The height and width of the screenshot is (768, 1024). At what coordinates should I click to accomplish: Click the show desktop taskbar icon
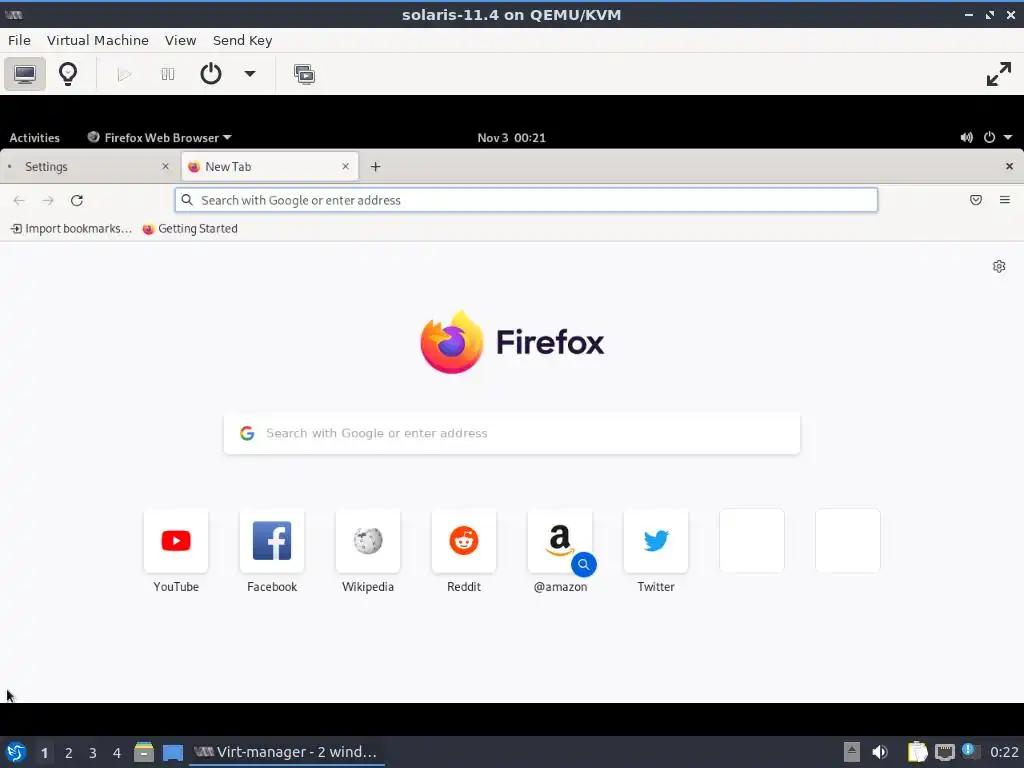point(173,753)
